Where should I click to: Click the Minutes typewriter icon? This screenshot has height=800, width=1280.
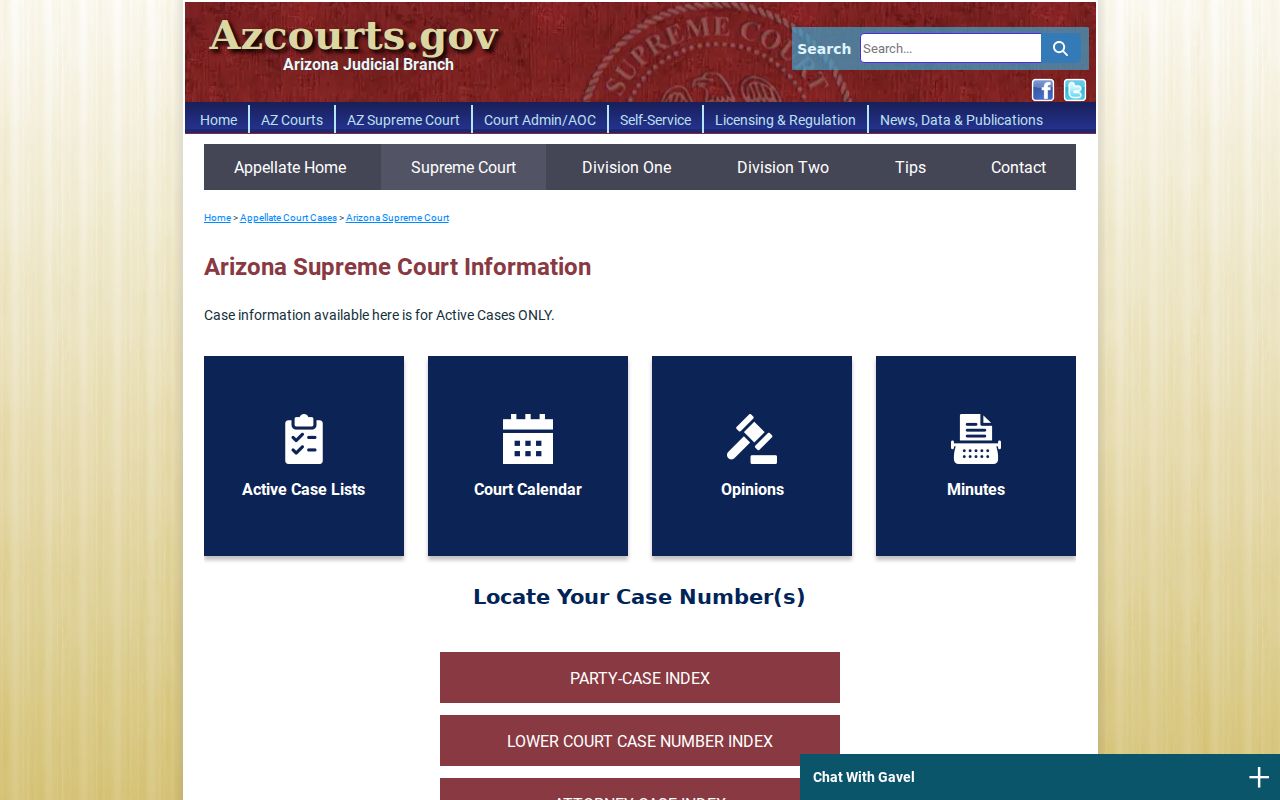pyautogui.click(x=976, y=439)
